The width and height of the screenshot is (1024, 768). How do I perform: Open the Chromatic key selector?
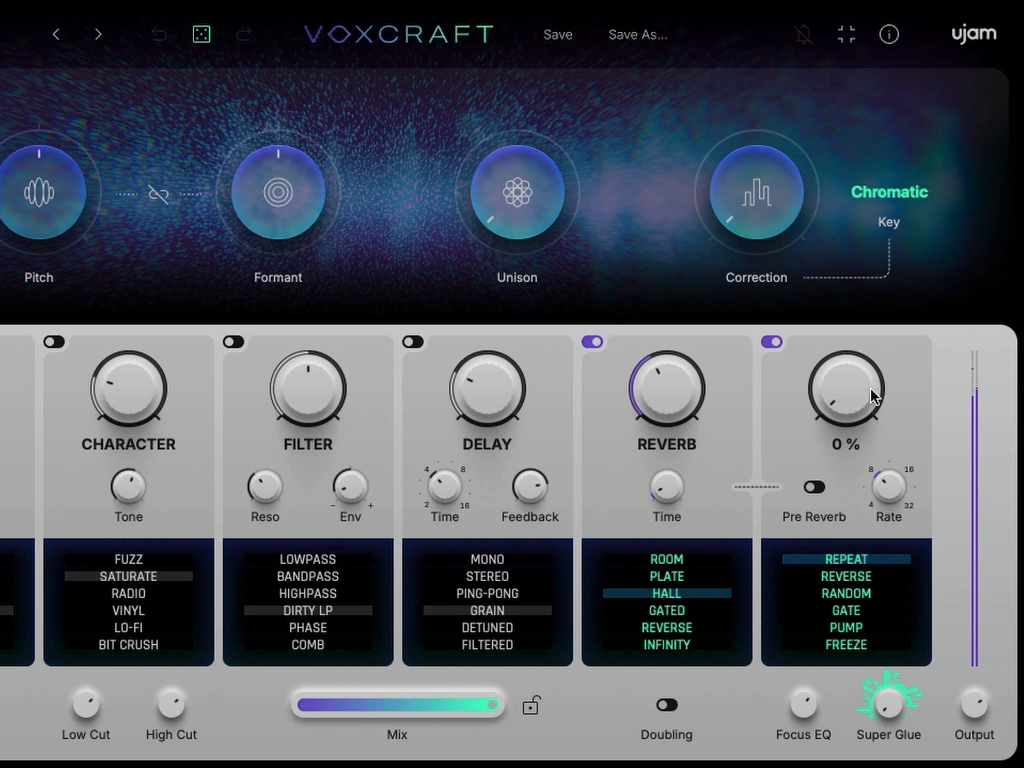(x=889, y=192)
